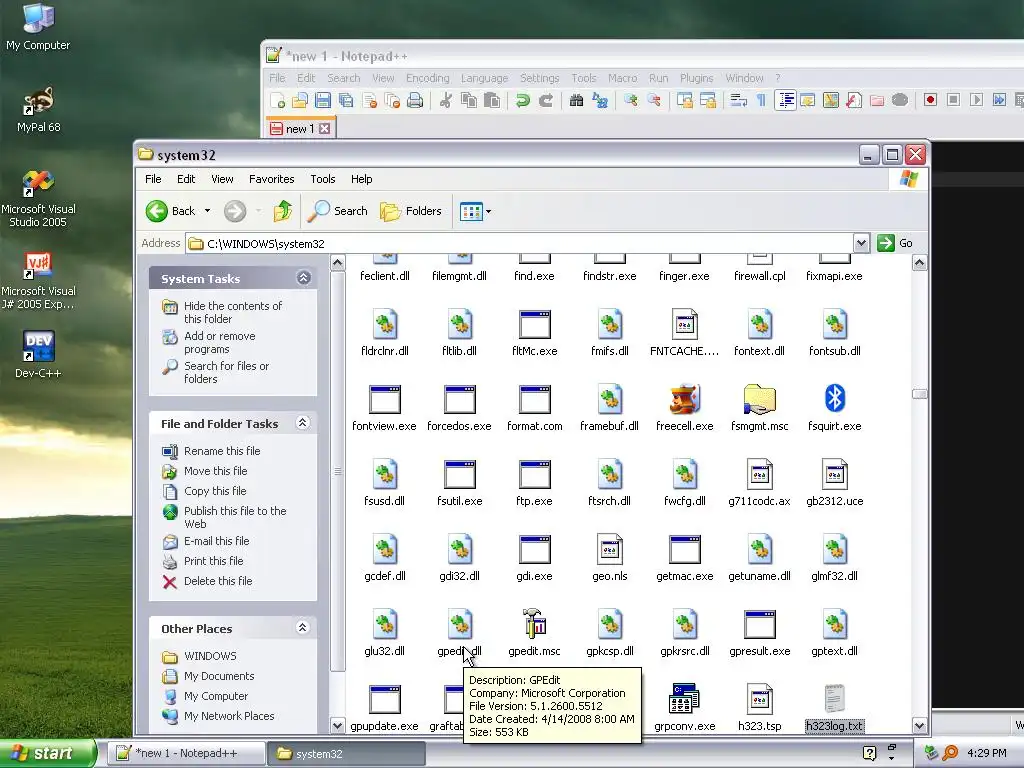1024x768 pixels.
Task: Click into the Address field showing C:\WINDOWS\system32
Action: click(x=520, y=244)
